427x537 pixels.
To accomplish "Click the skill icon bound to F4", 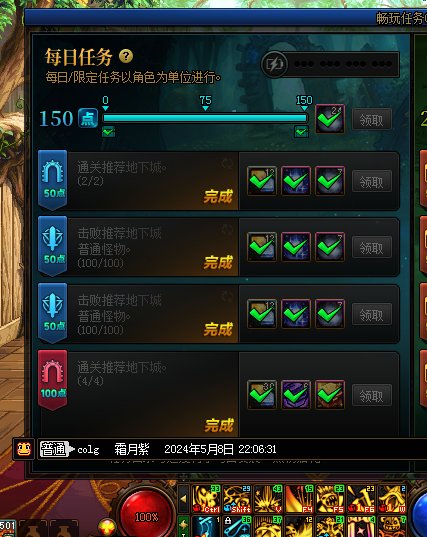I will 299,499.
